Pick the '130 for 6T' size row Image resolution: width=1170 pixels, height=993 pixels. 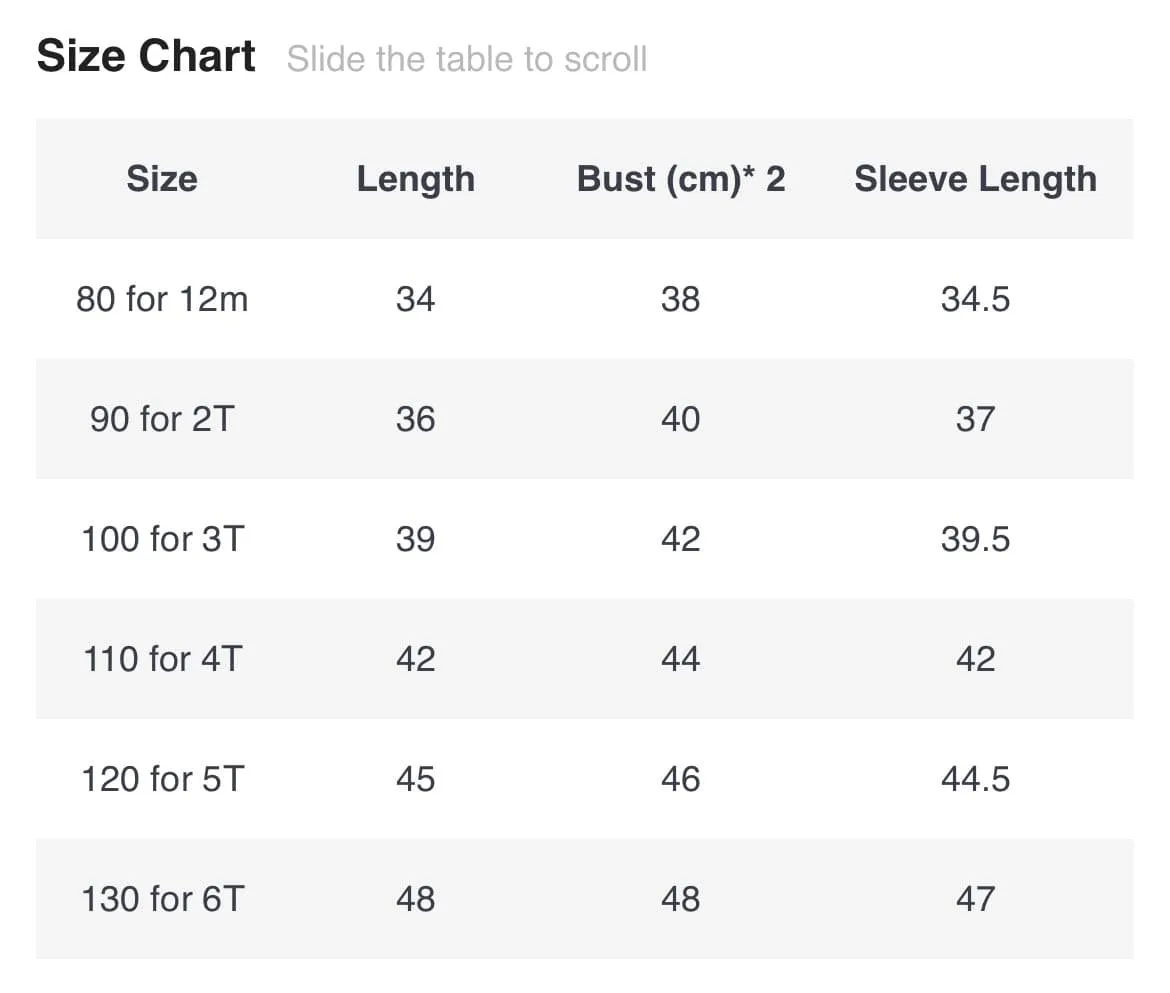pyautogui.click(x=584, y=899)
